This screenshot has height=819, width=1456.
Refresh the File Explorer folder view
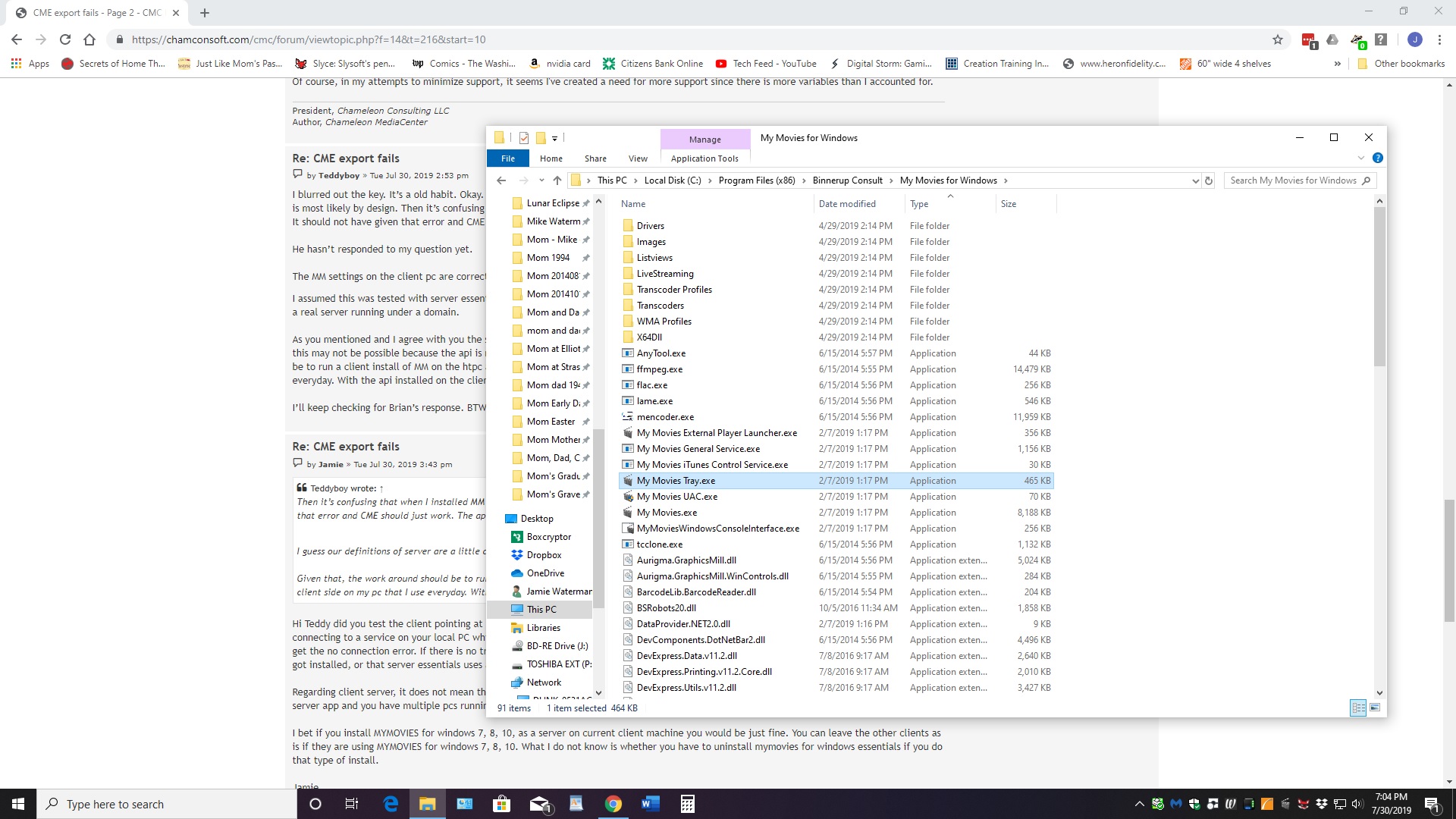tap(1209, 180)
